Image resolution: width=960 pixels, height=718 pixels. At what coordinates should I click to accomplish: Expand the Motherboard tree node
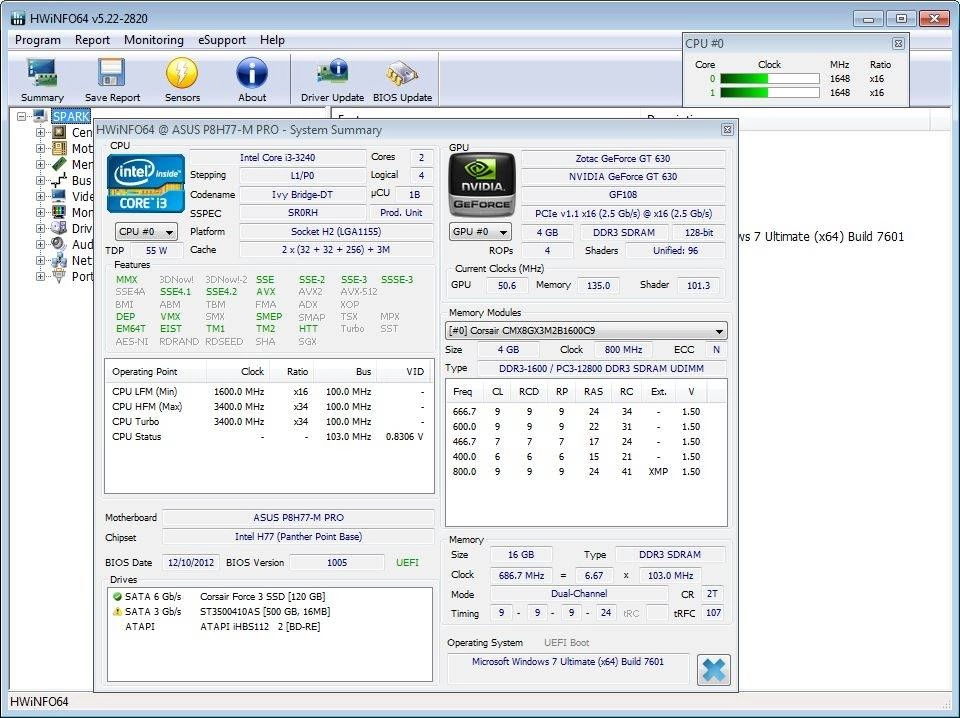[40, 148]
